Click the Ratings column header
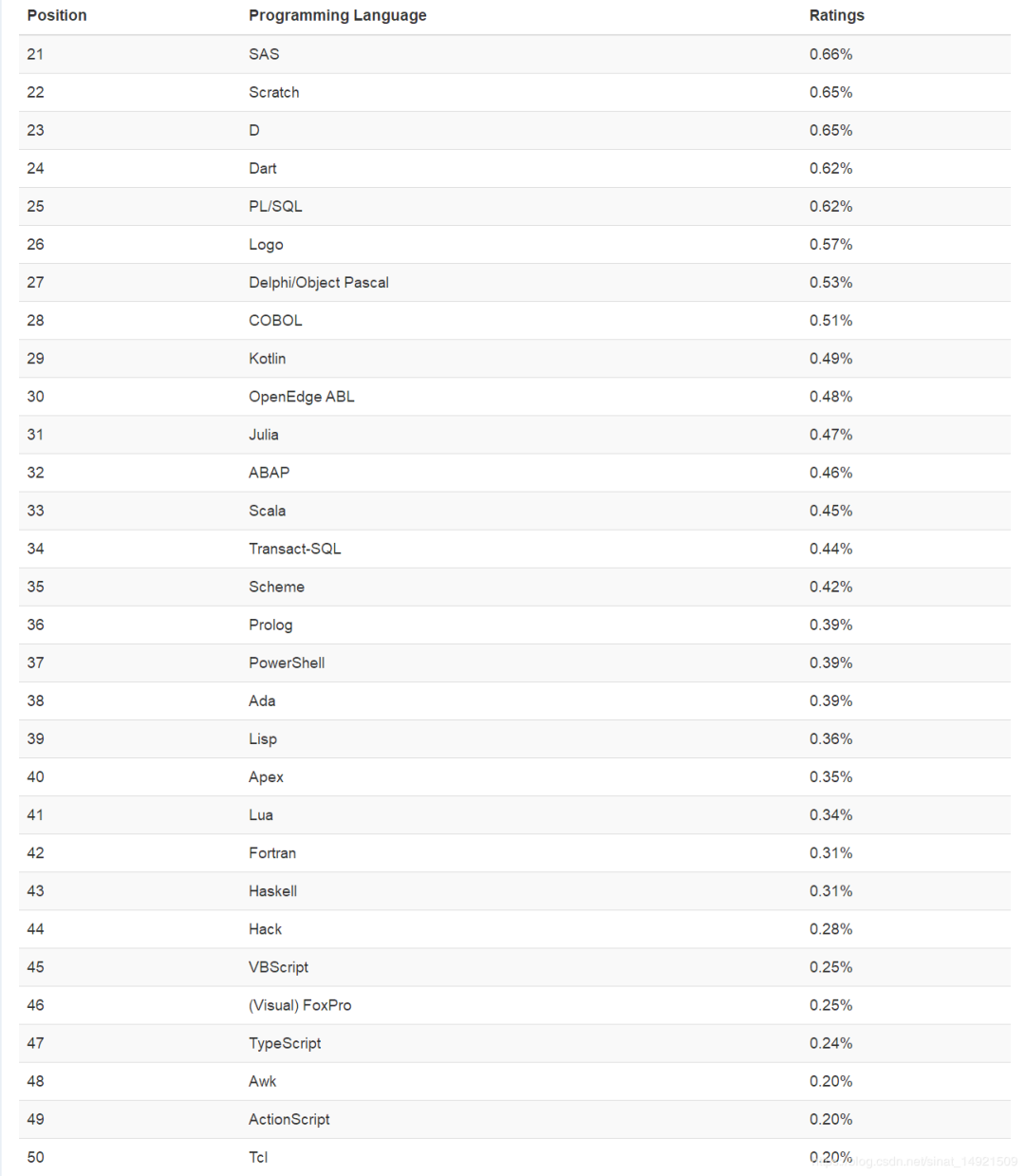This screenshot has width=1025, height=1176. (836, 15)
